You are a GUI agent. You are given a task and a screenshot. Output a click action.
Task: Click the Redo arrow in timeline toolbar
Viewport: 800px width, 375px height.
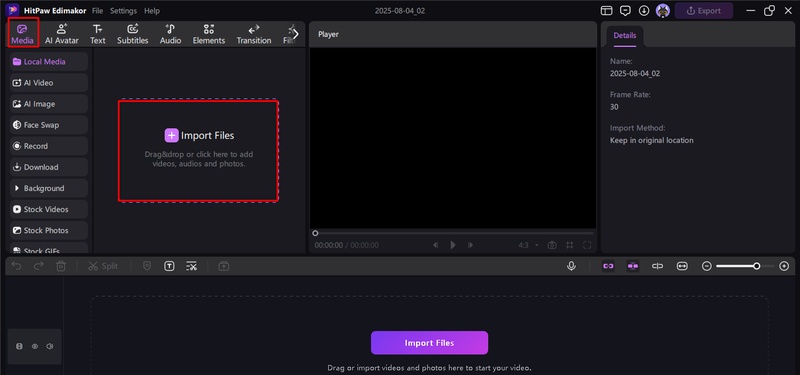click(x=39, y=266)
